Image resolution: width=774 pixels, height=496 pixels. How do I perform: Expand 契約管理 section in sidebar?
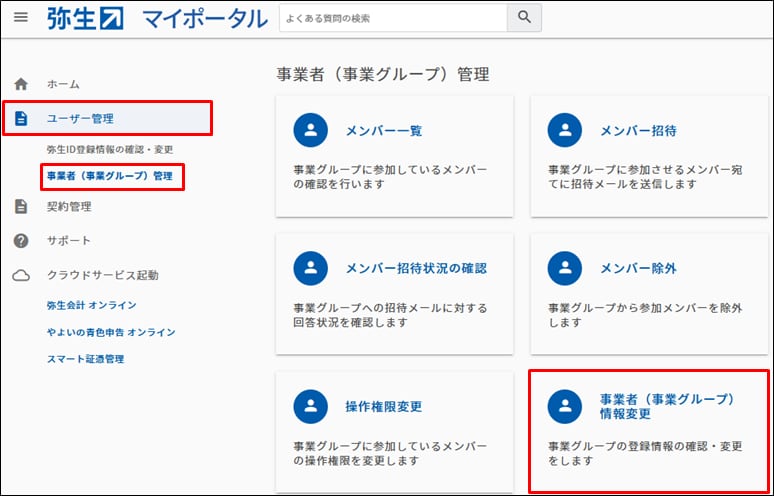click(x=69, y=207)
